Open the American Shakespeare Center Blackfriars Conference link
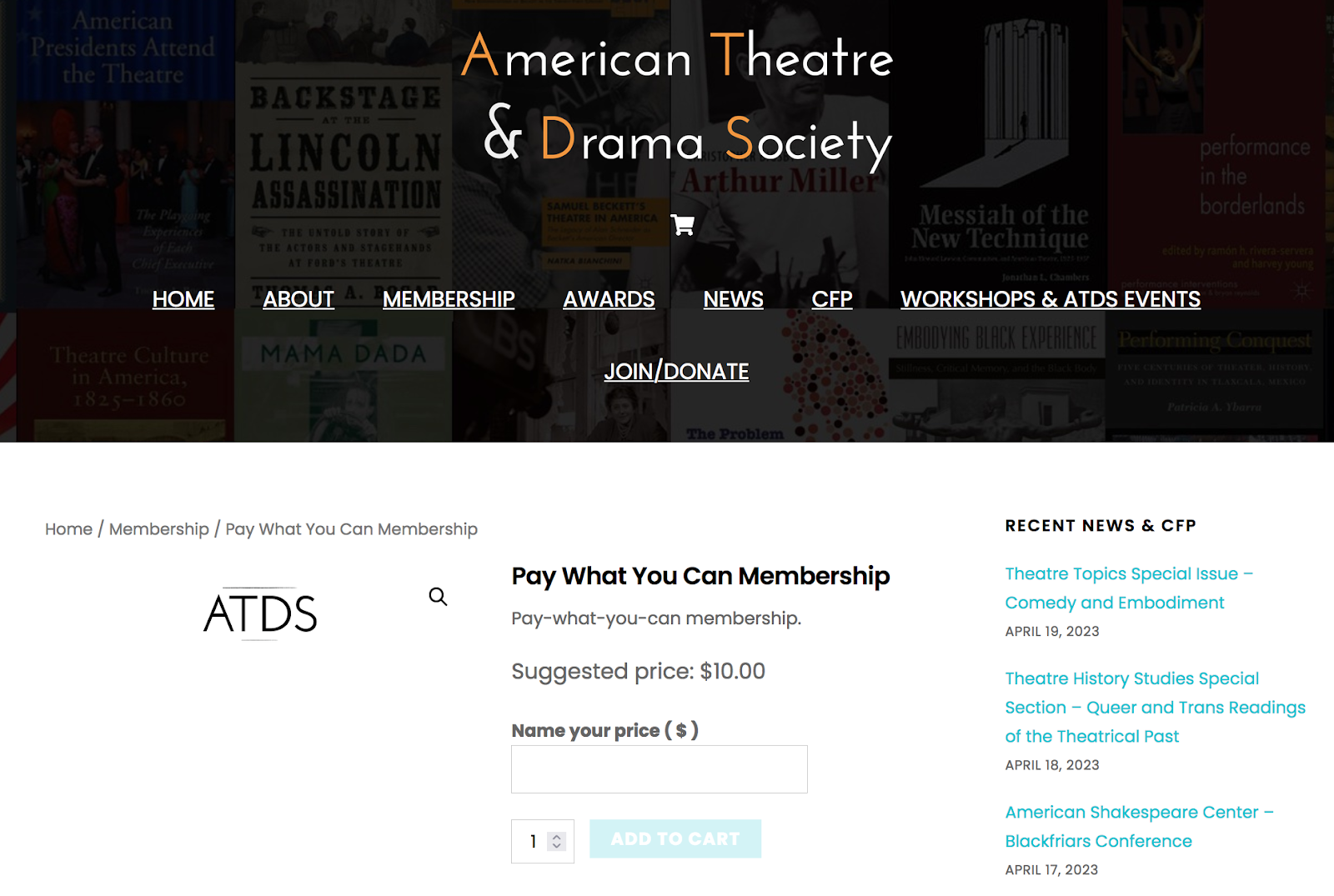Image resolution: width=1334 pixels, height=896 pixels. (x=1138, y=826)
